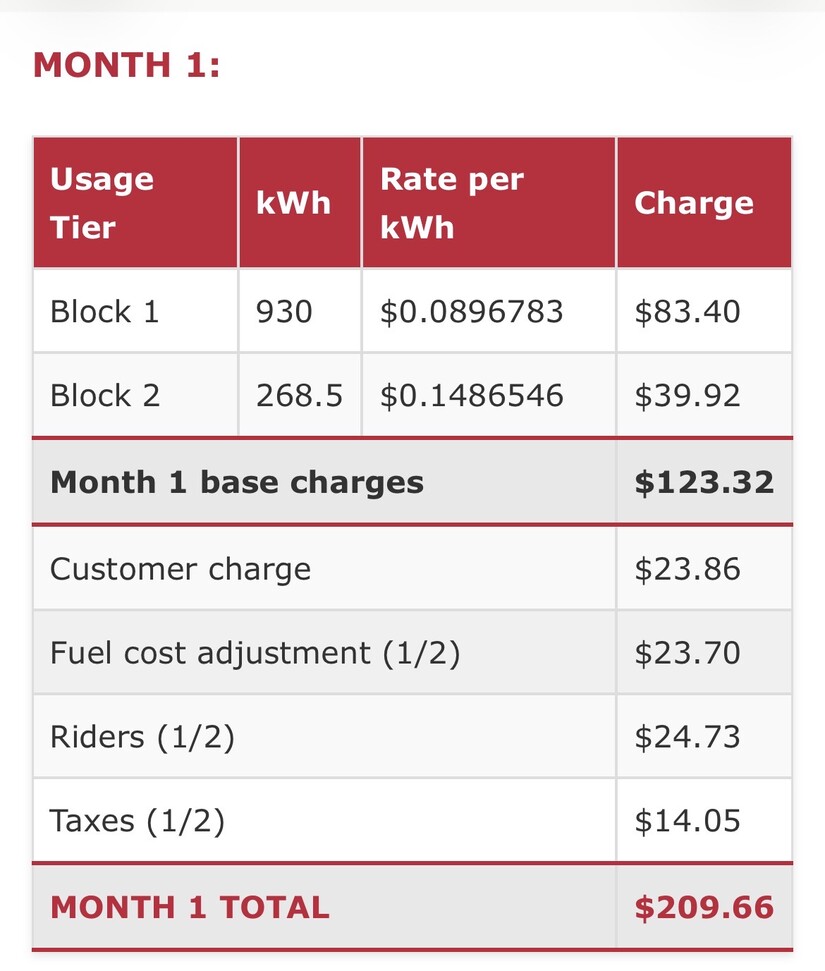Click the Rate per kWh header
Image resolution: width=825 pixels, height=971 pixels.
[x=489, y=202]
